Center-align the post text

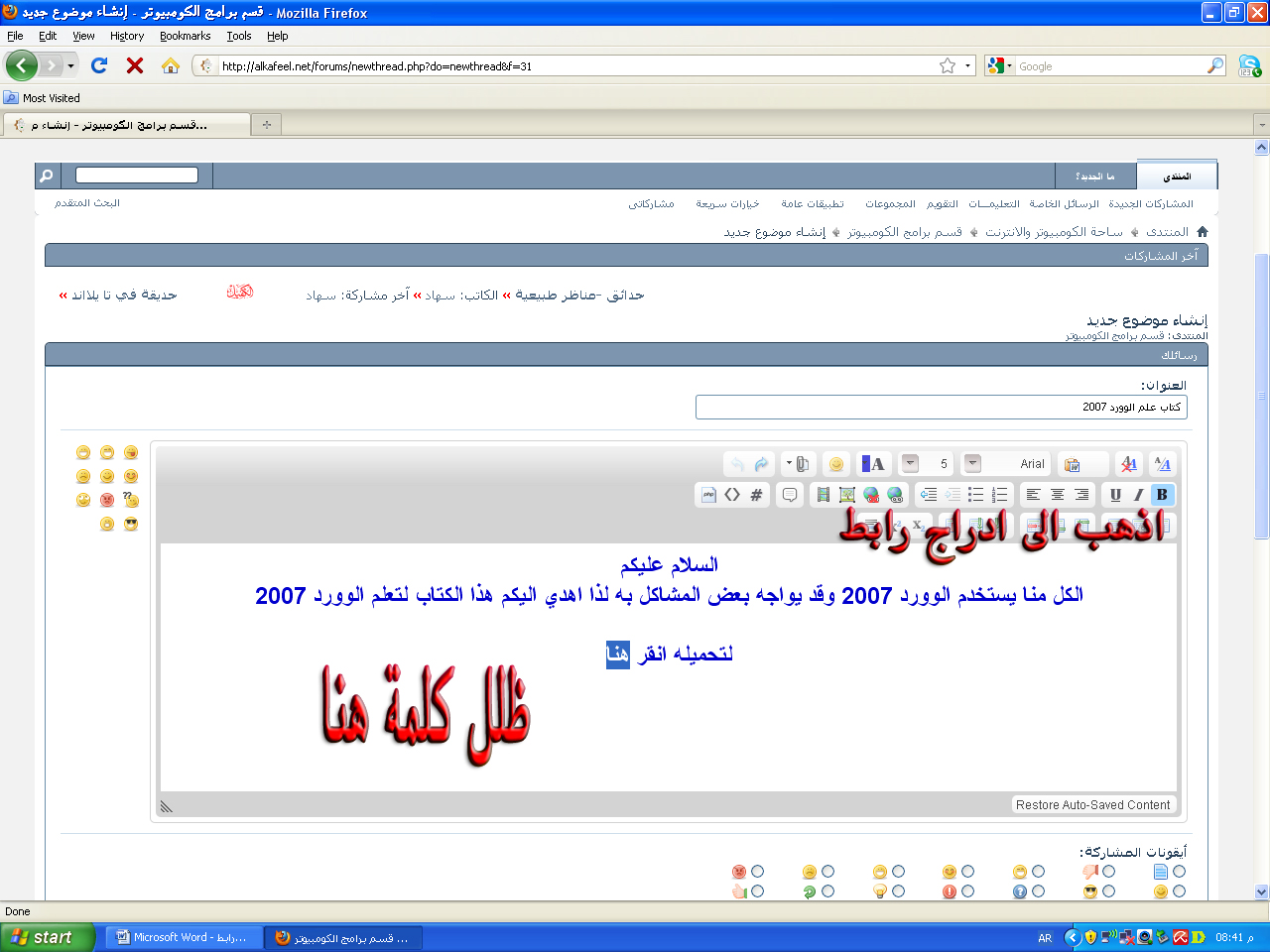pos(1058,495)
